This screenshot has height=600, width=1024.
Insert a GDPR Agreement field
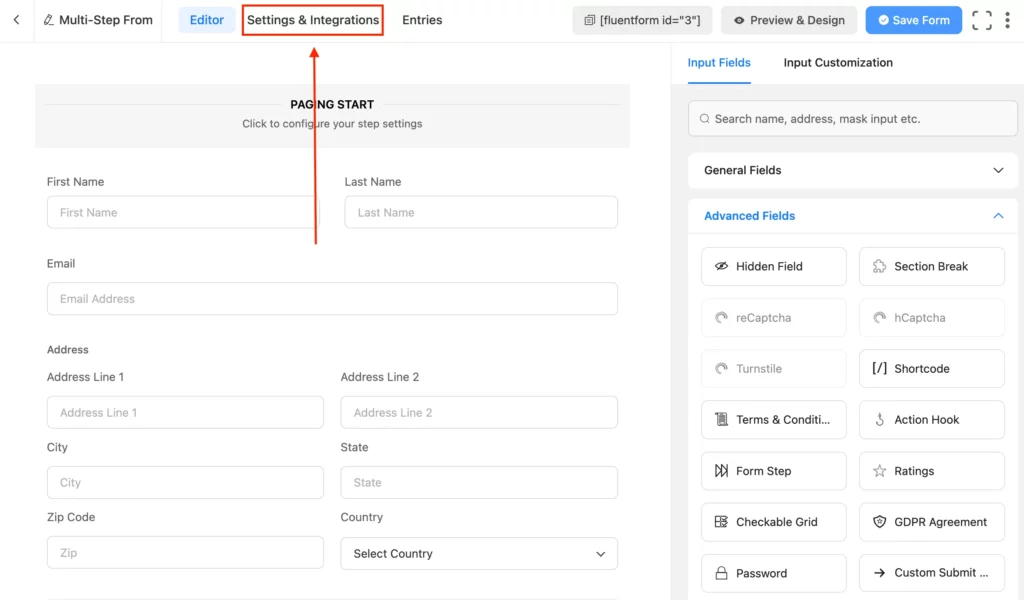pos(931,521)
